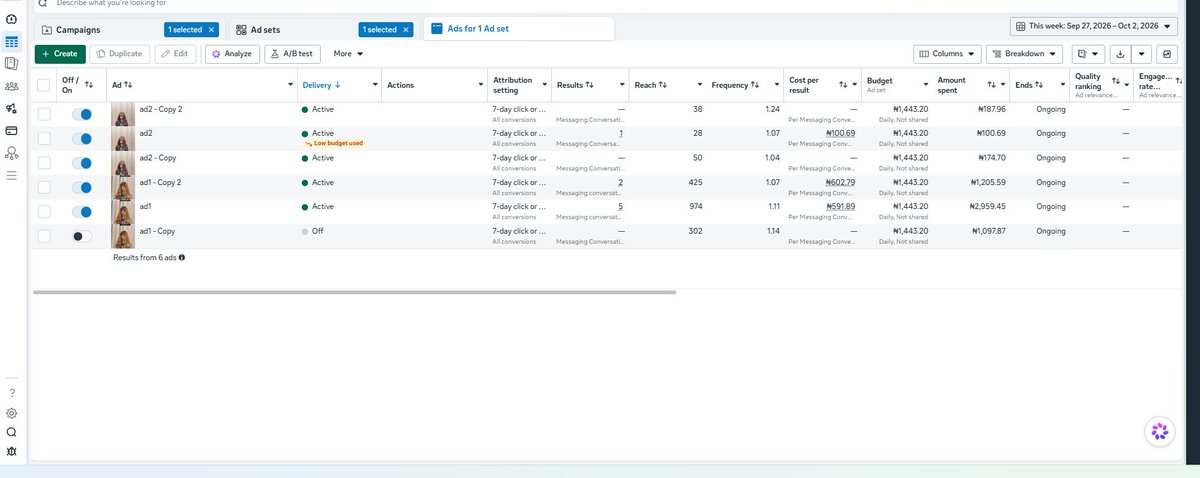Viewport: 1200px width, 478px height.
Task: Open the All tools hamburger icon in sidebar
Action: [x=11, y=175]
